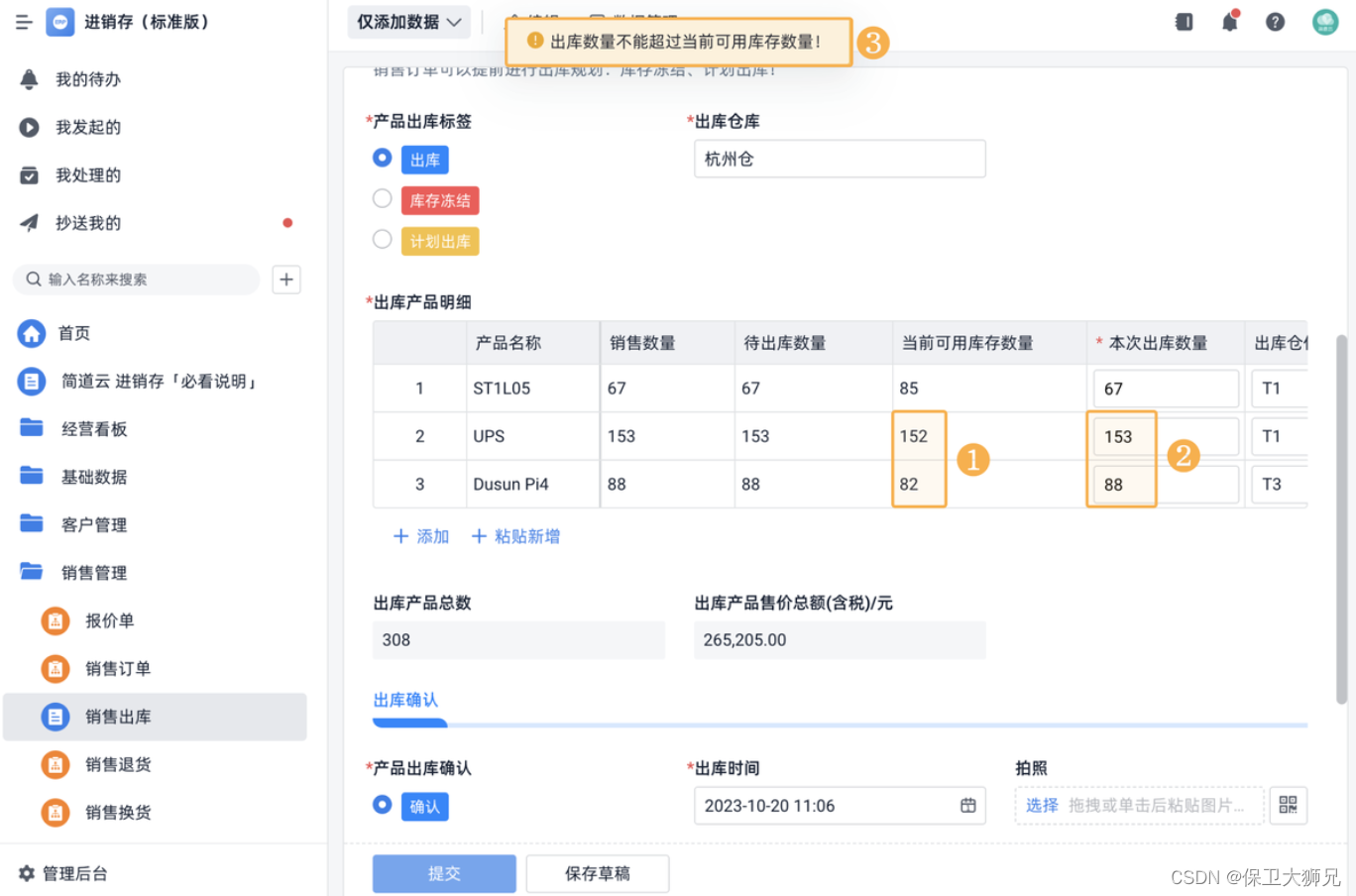This screenshot has width=1356, height=896.
Task: Click 粘贴新增 link
Action: [x=515, y=536]
